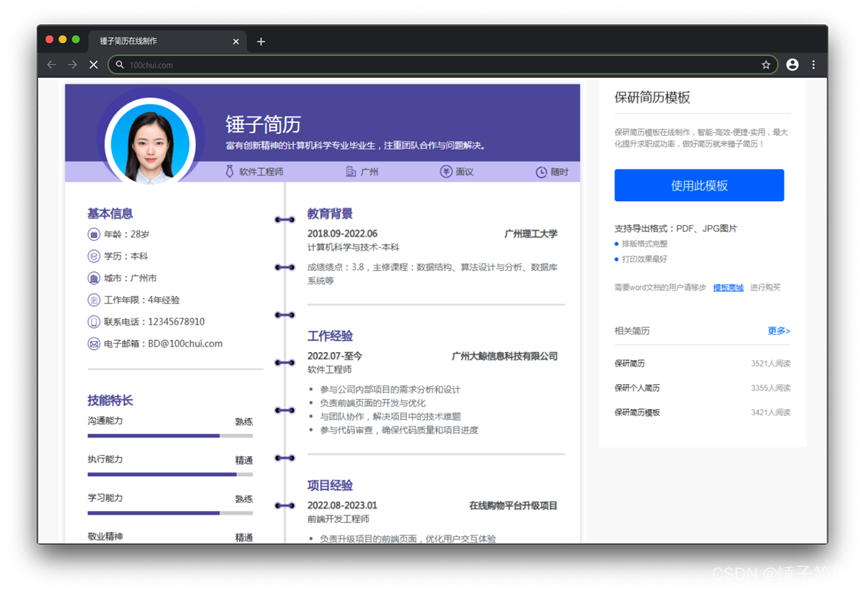865x593 pixels.
Task: Open the browser profile avatar
Action: (x=792, y=65)
